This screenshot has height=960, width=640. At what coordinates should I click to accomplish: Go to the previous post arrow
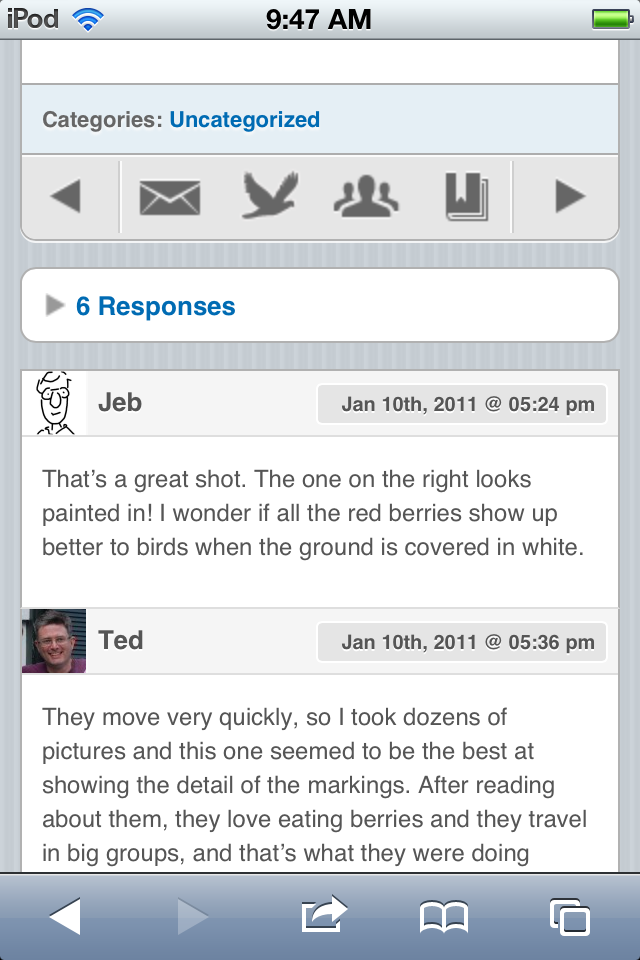click(66, 197)
